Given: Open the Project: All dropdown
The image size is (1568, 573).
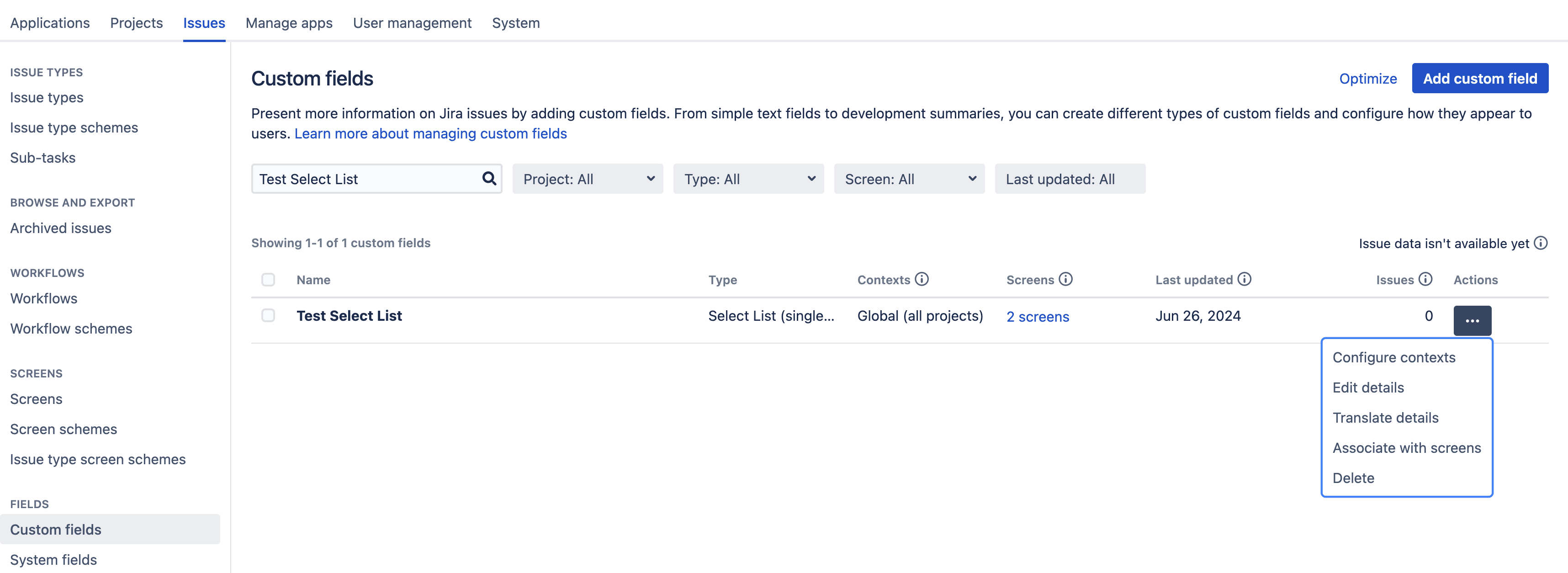Looking at the screenshot, I should (587, 179).
